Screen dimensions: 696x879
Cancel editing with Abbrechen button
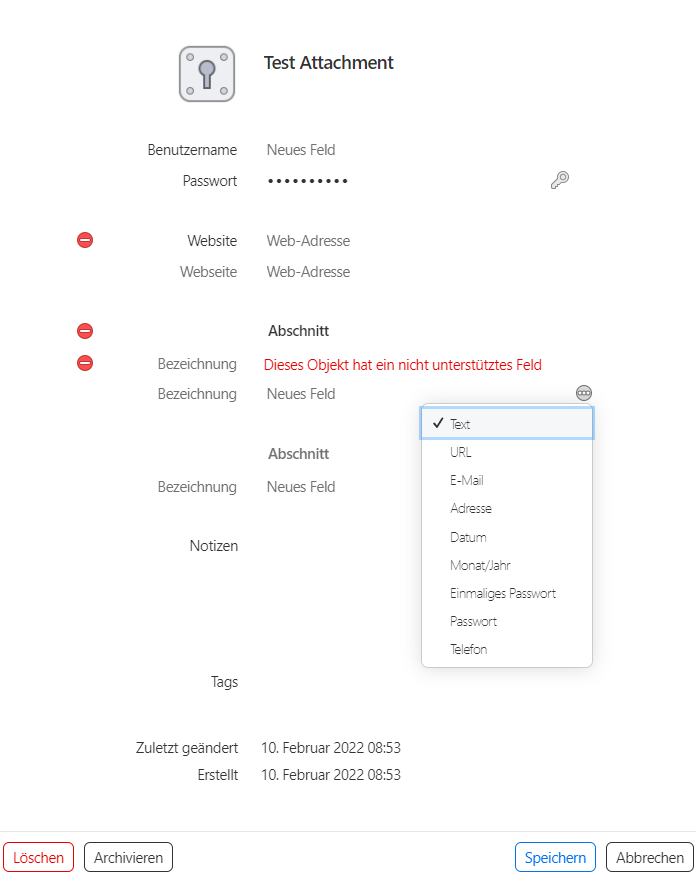tap(649, 857)
